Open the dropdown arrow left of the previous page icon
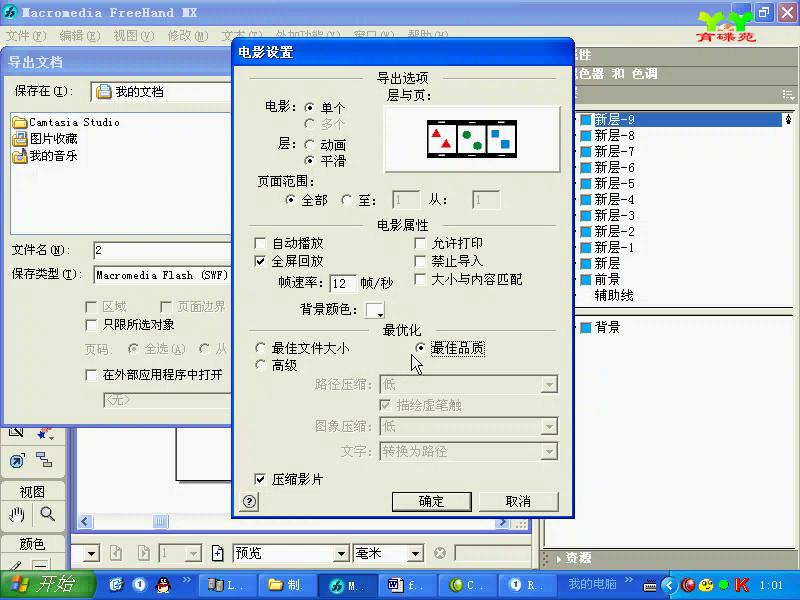The height and width of the screenshot is (600, 800). click(92, 553)
